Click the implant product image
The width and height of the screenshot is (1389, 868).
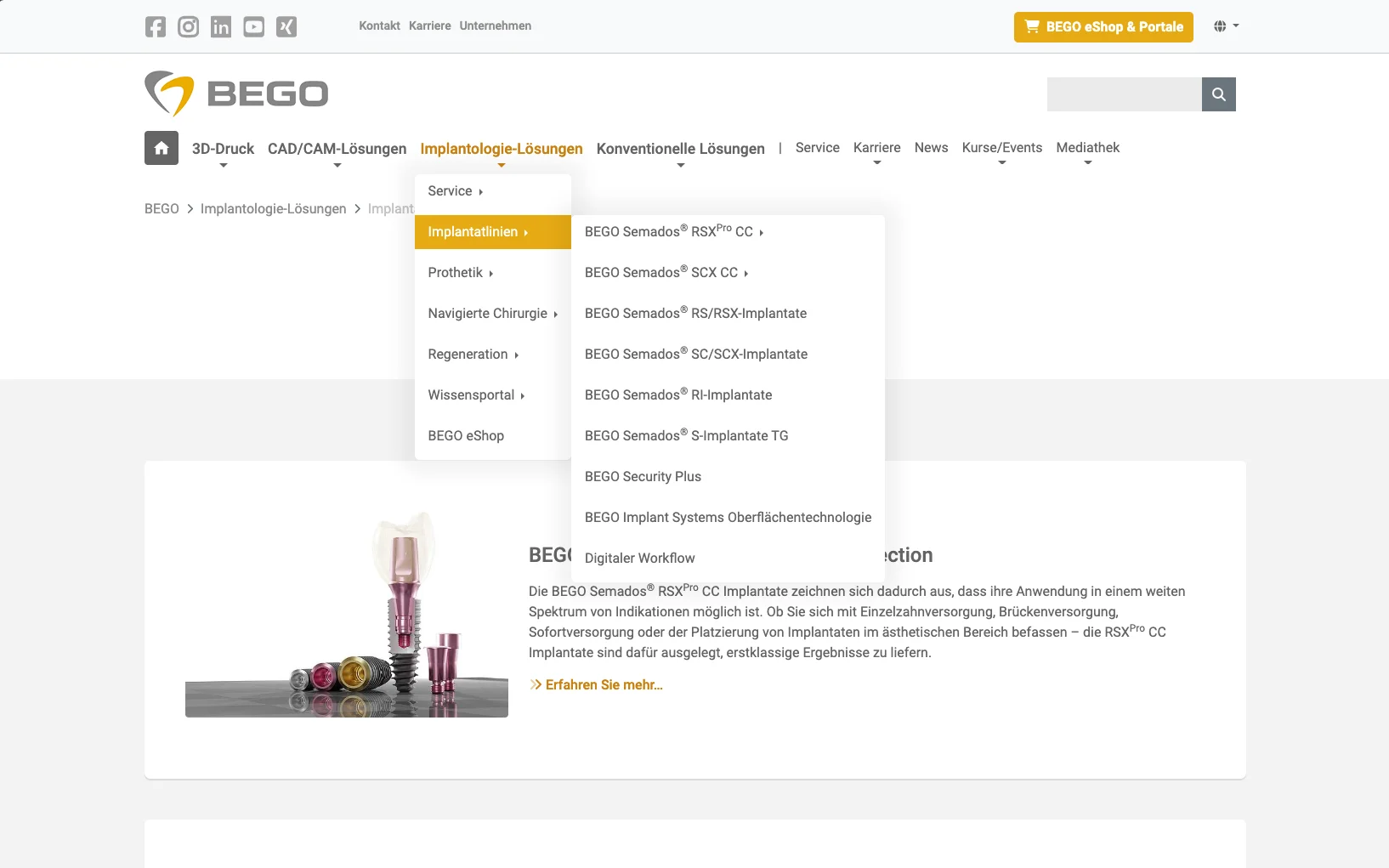tap(347, 614)
